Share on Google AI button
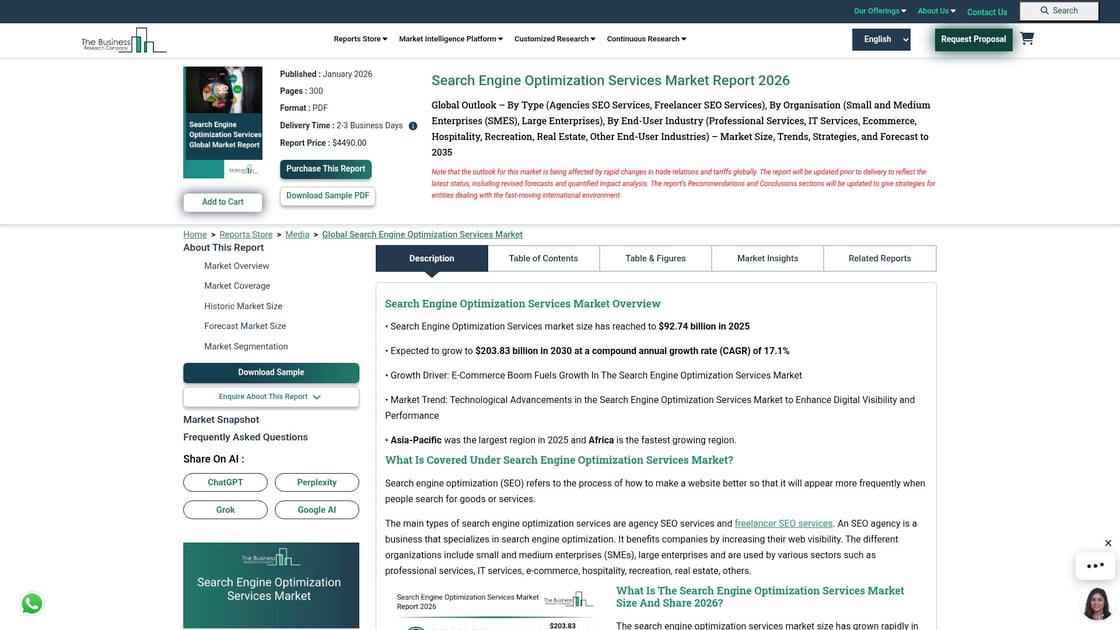 (316, 510)
